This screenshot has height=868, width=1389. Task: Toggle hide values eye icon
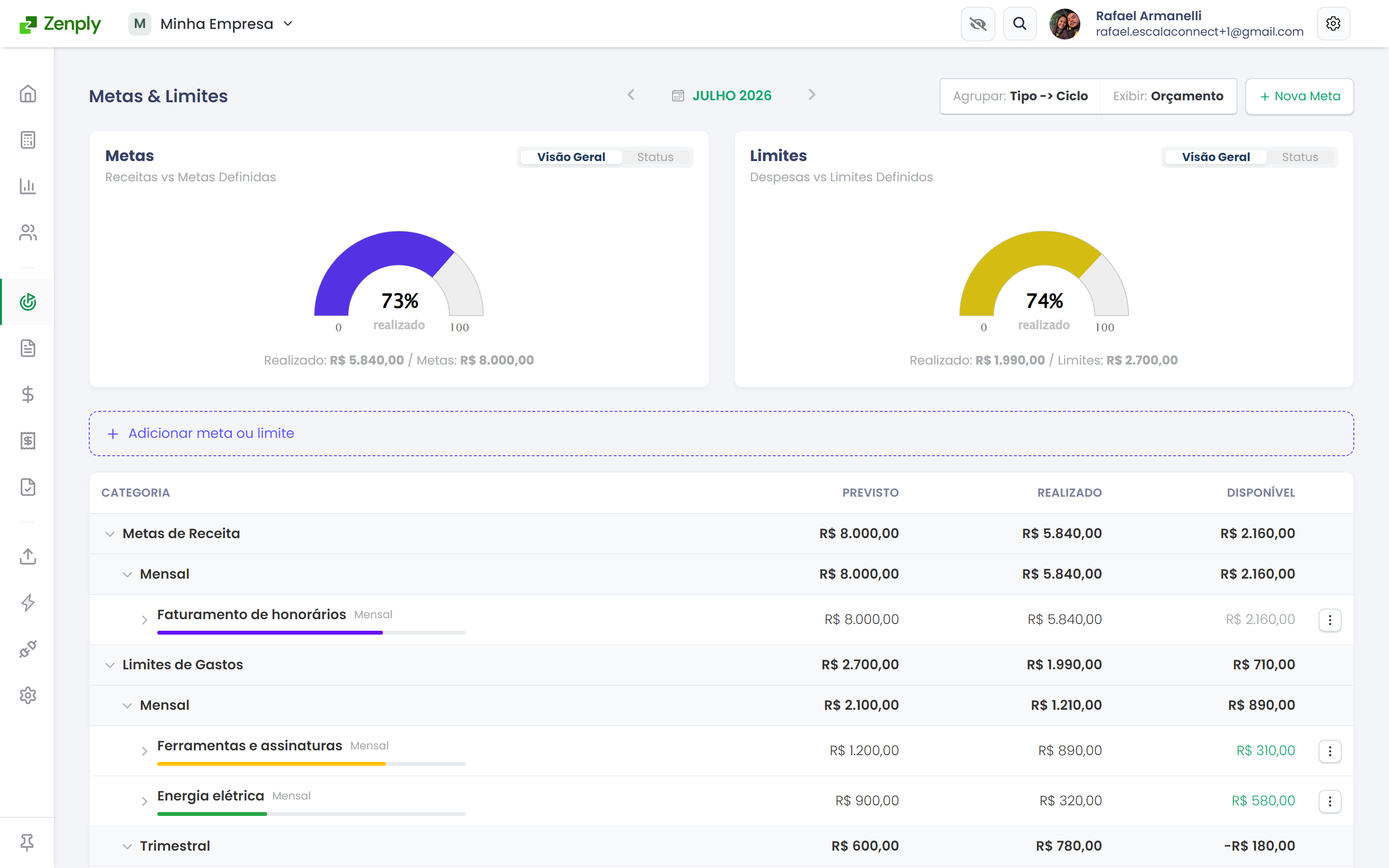click(x=978, y=24)
